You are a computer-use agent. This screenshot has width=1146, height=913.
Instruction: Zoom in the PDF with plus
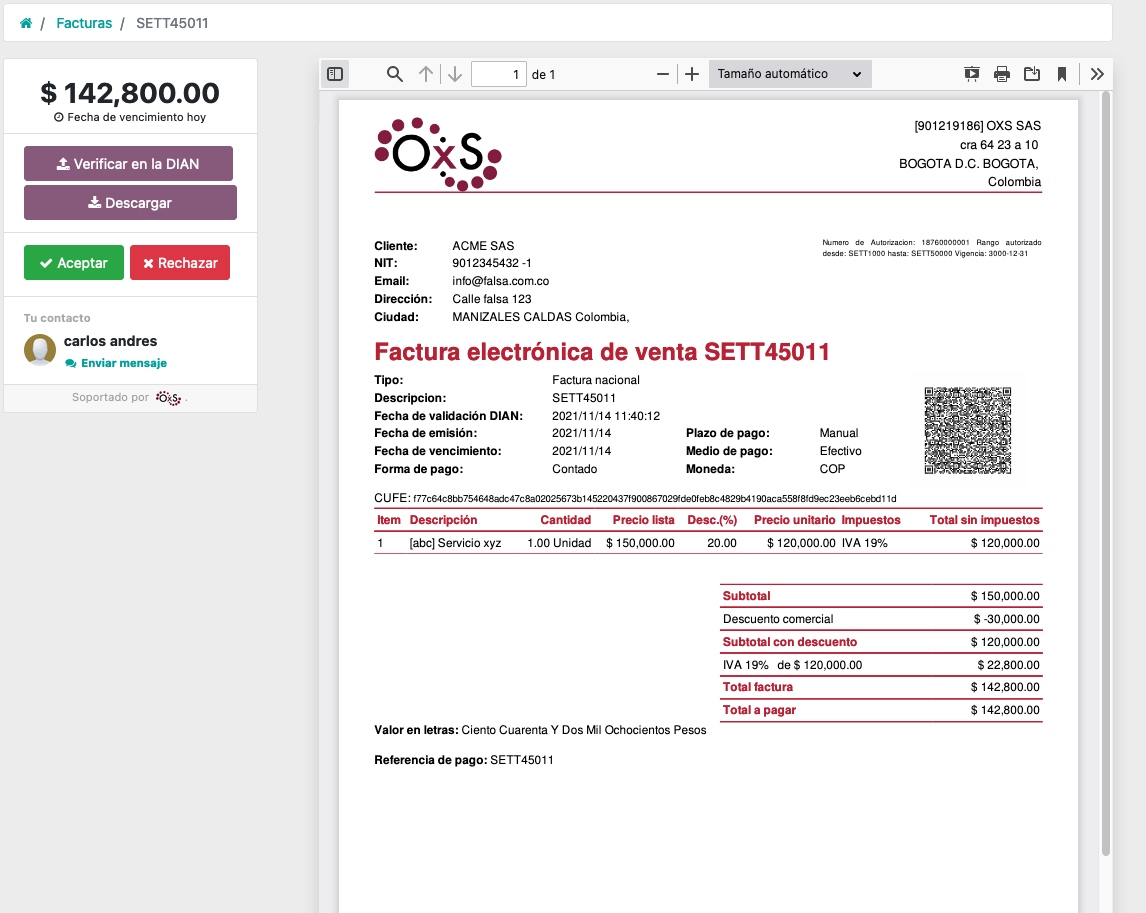pos(691,74)
